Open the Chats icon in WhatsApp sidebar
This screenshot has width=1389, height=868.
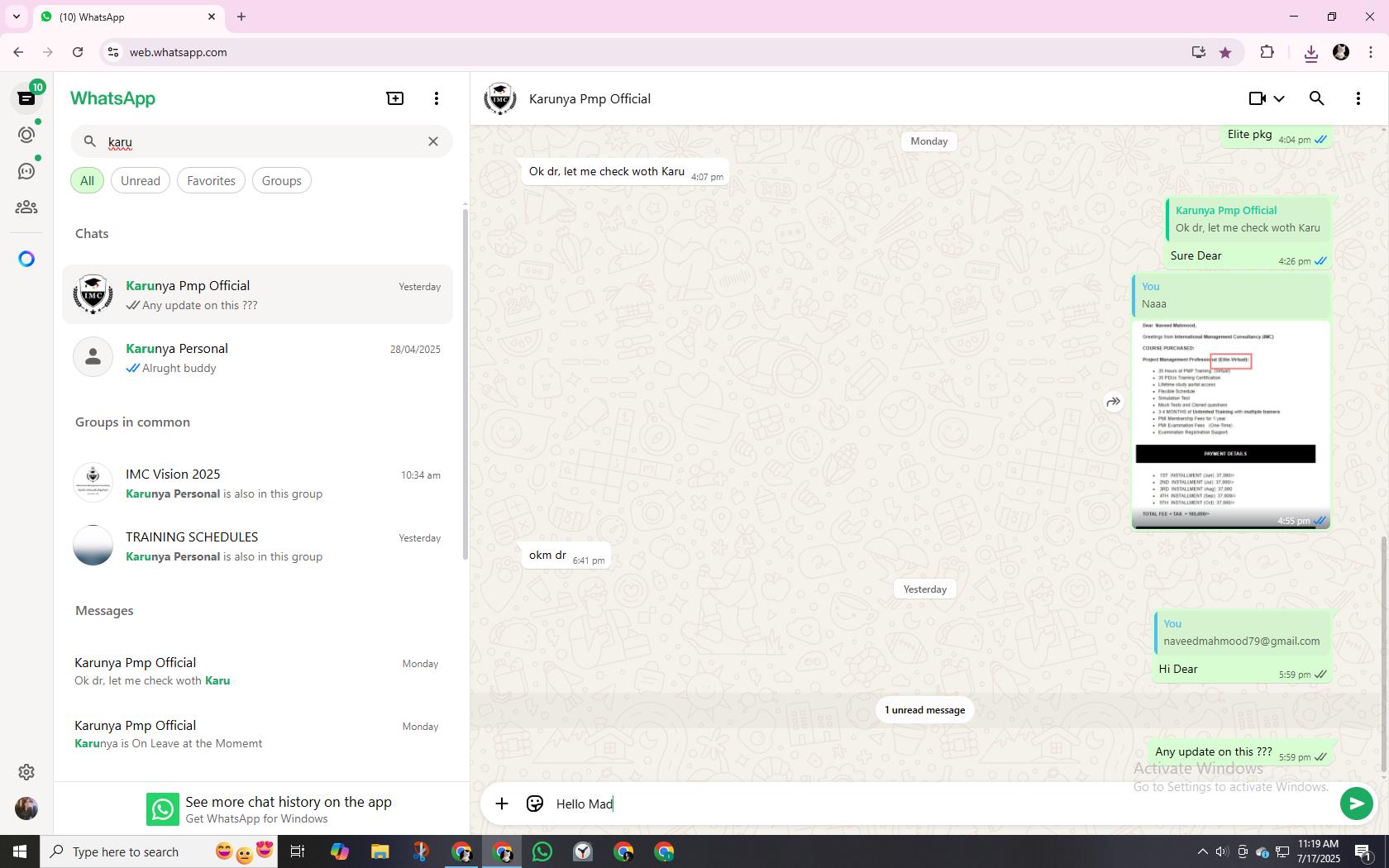pyautogui.click(x=26, y=98)
